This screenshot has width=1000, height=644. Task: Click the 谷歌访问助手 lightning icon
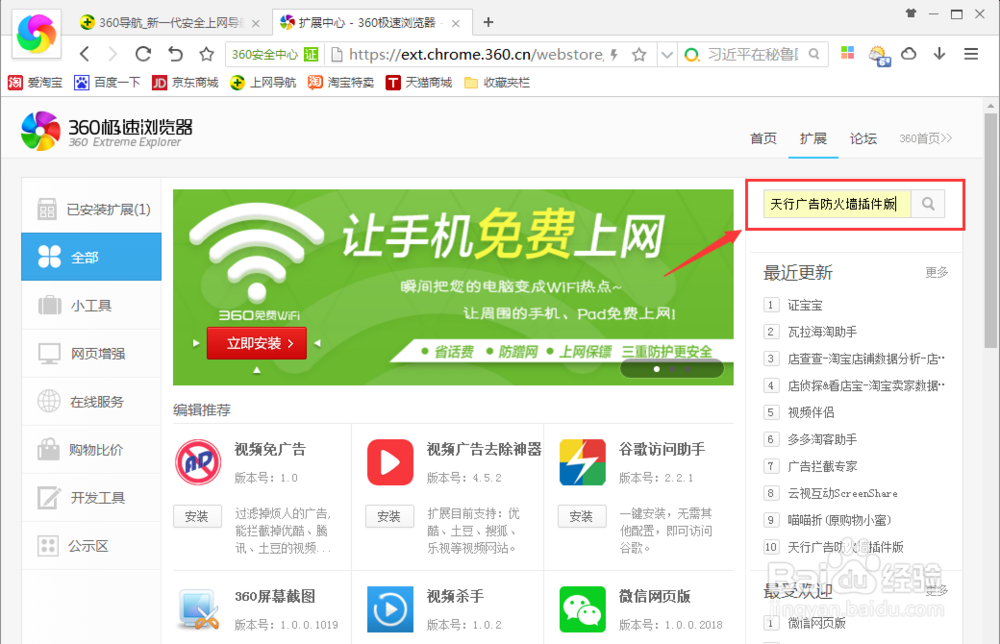tap(582, 462)
